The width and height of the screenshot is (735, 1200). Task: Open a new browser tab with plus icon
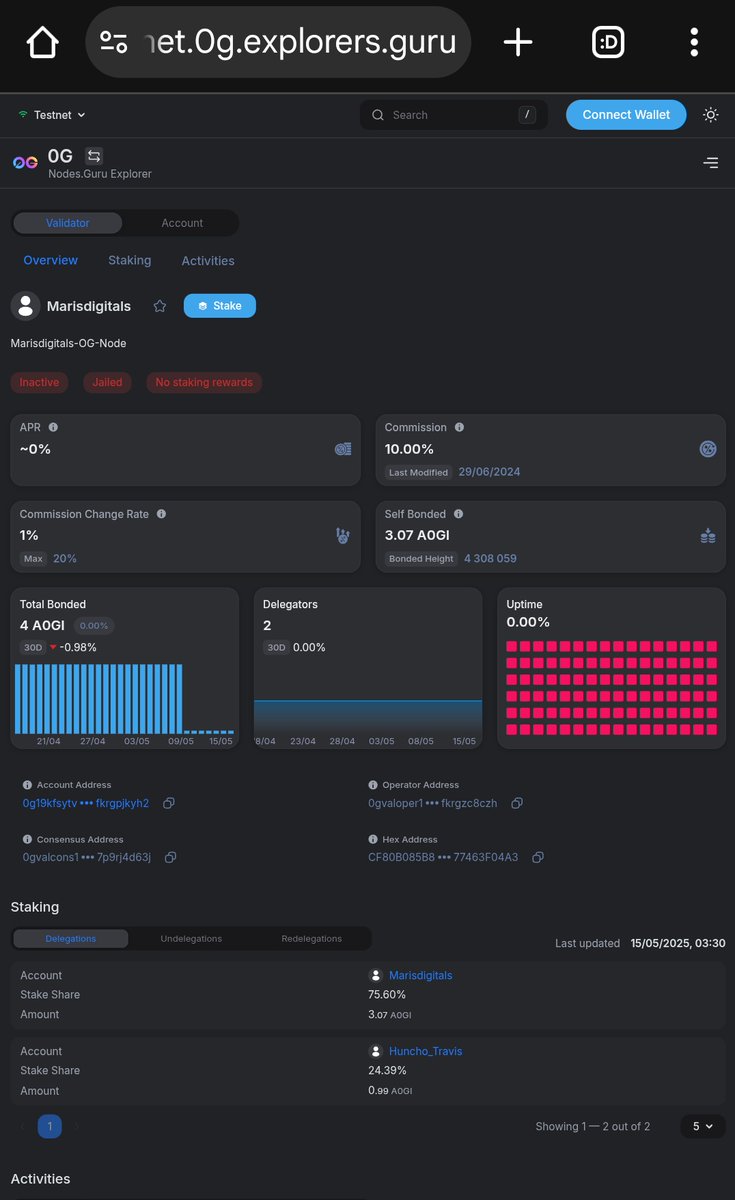tap(518, 42)
